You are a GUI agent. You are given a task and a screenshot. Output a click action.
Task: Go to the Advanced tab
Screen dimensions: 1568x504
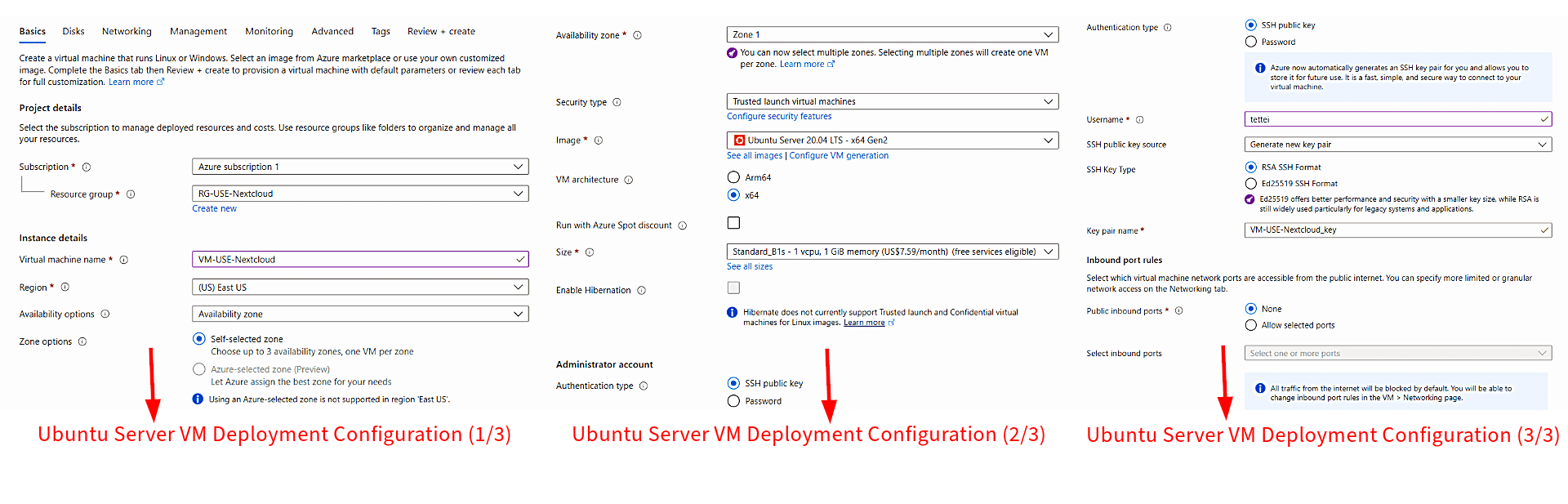(x=332, y=31)
